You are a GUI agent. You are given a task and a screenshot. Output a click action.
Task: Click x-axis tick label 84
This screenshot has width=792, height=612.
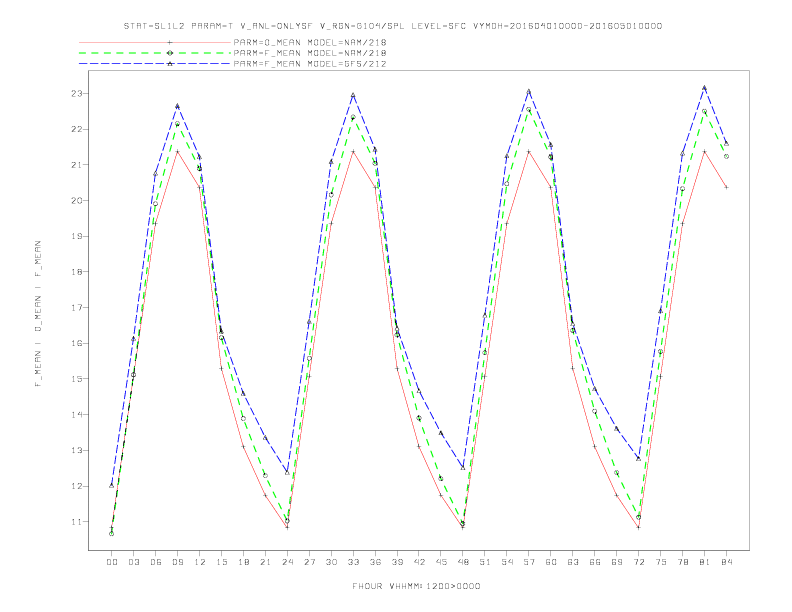pos(726,562)
